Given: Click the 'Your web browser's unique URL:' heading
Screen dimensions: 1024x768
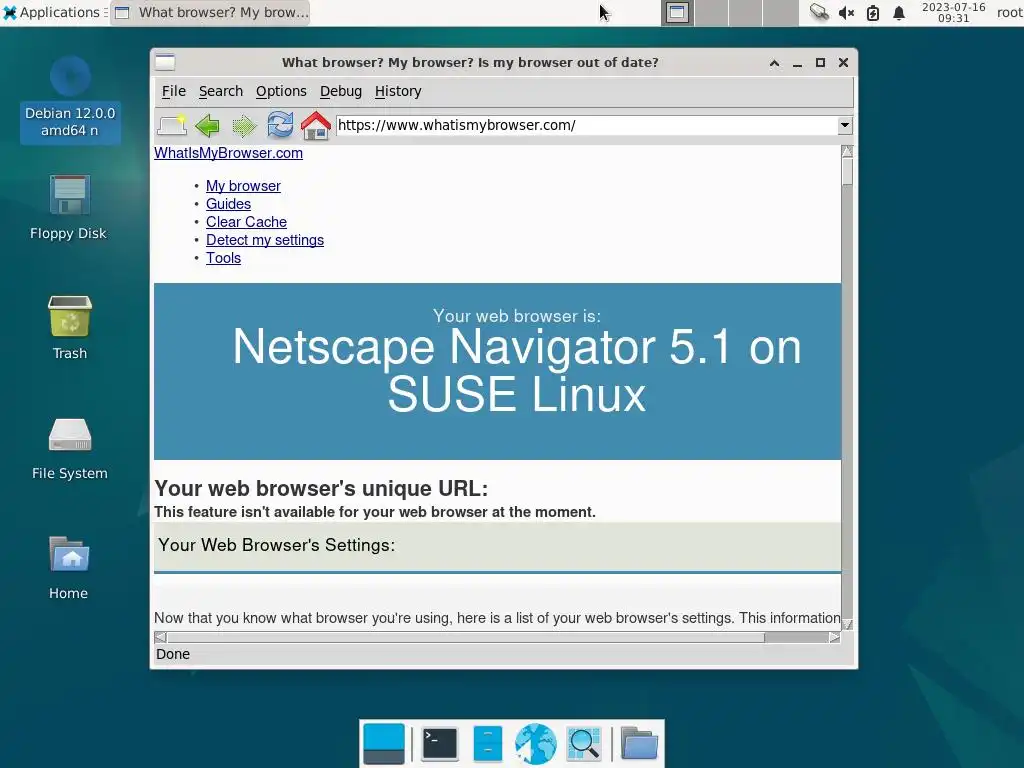Looking at the screenshot, I should tap(321, 488).
